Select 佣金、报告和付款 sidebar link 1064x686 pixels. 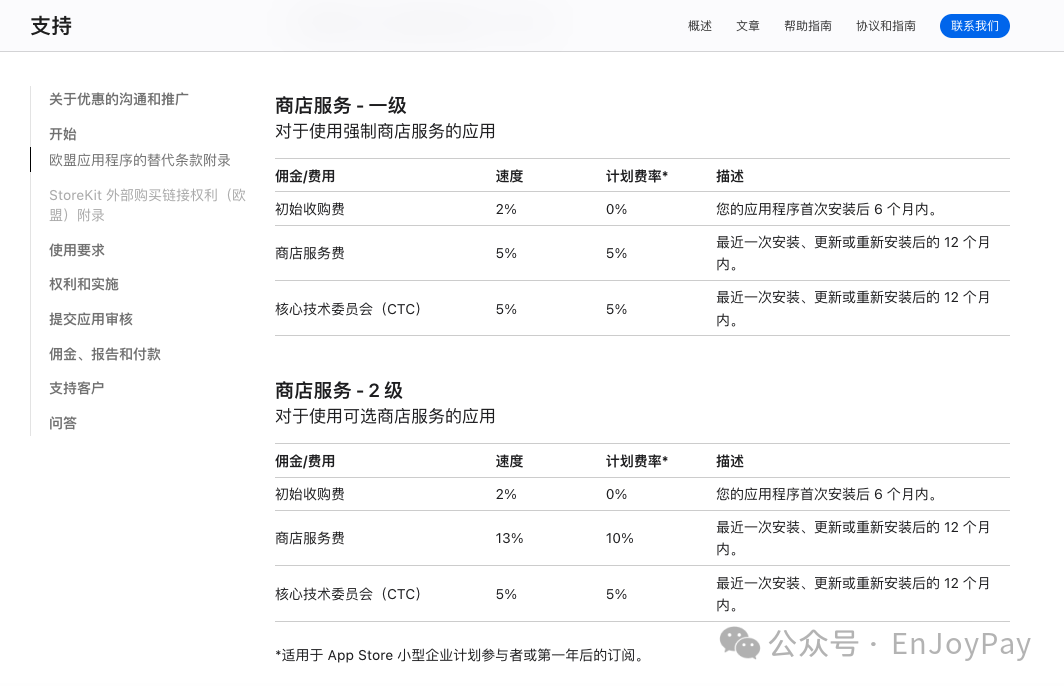click(104, 354)
